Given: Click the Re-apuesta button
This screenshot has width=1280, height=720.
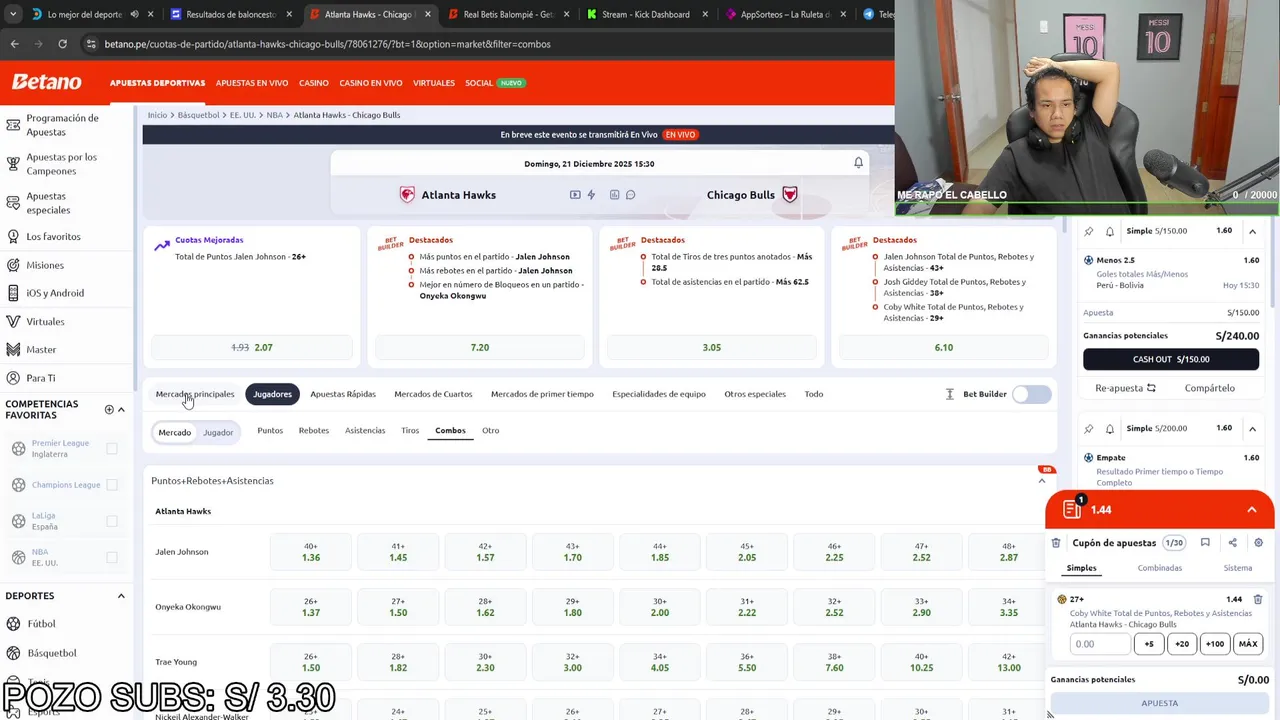Looking at the screenshot, I should click(x=1124, y=388).
